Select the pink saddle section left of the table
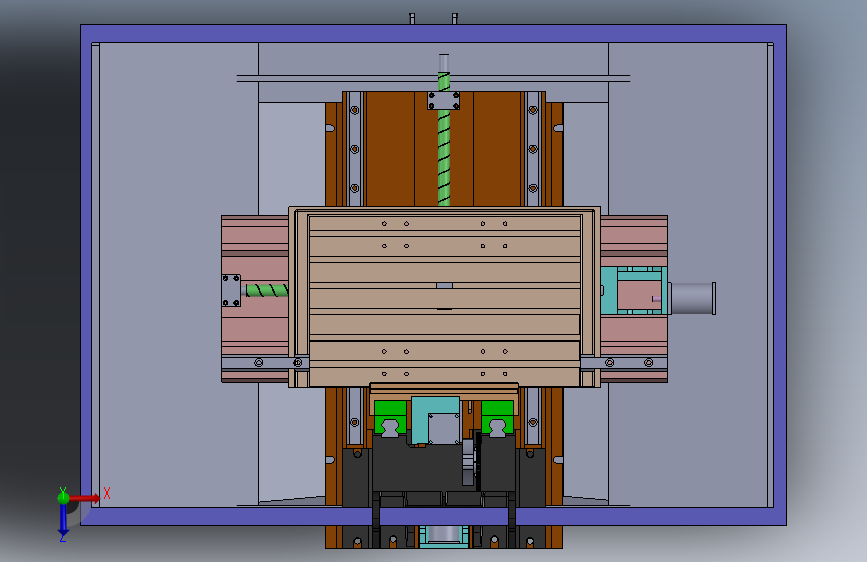867x562 pixels. click(x=255, y=299)
